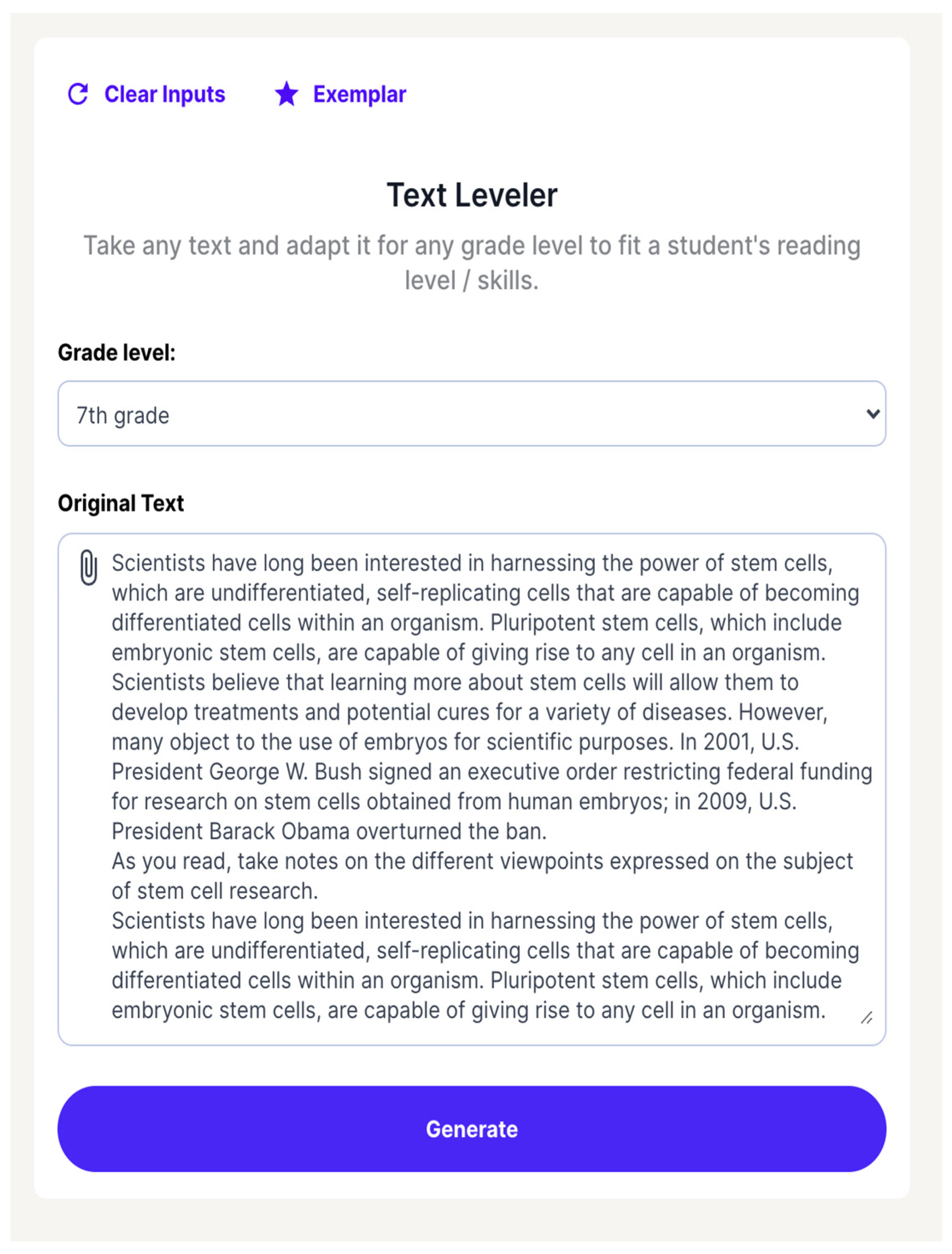Place cursor on "many object to the use" line
Screen dimensions: 952x1254
(x=455, y=742)
